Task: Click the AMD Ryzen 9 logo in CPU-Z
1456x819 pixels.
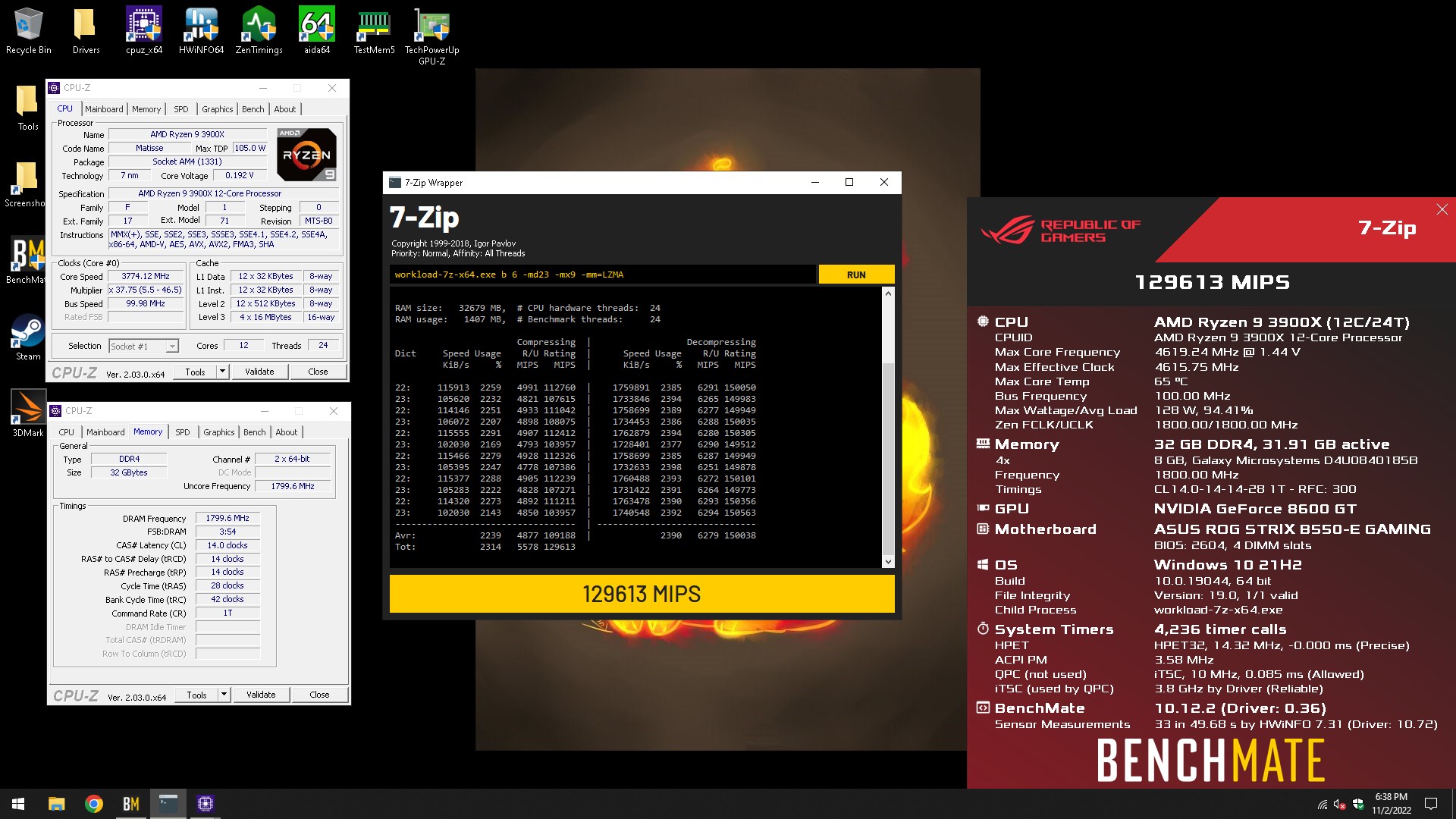Action: tap(306, 155)
